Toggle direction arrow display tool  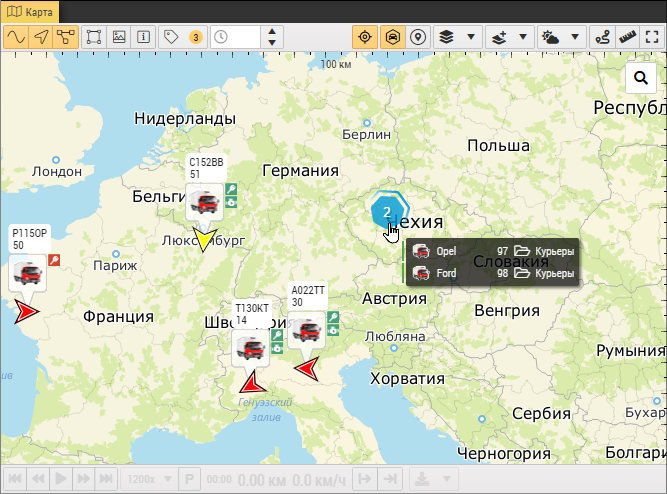coord(41,37)
